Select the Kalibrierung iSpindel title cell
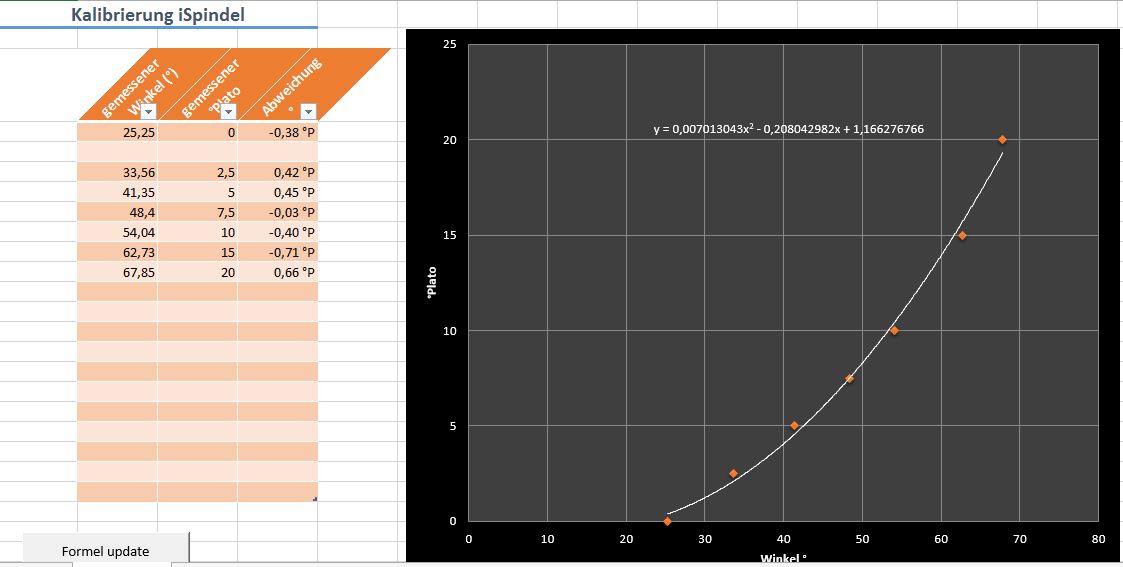The image size is (1123, 567). 158,15
